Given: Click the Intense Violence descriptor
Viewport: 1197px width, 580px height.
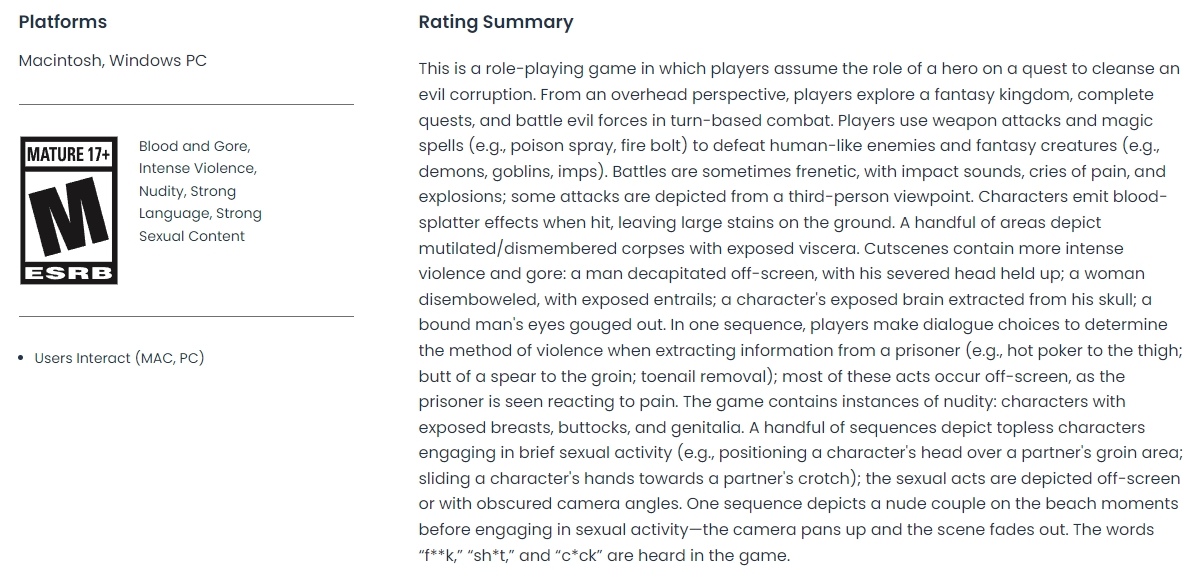Looking at the screenshot, I should point(197,168).
